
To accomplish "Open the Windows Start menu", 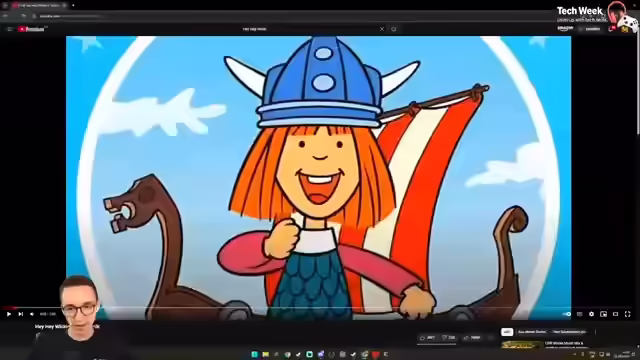I will click(254, 354).
